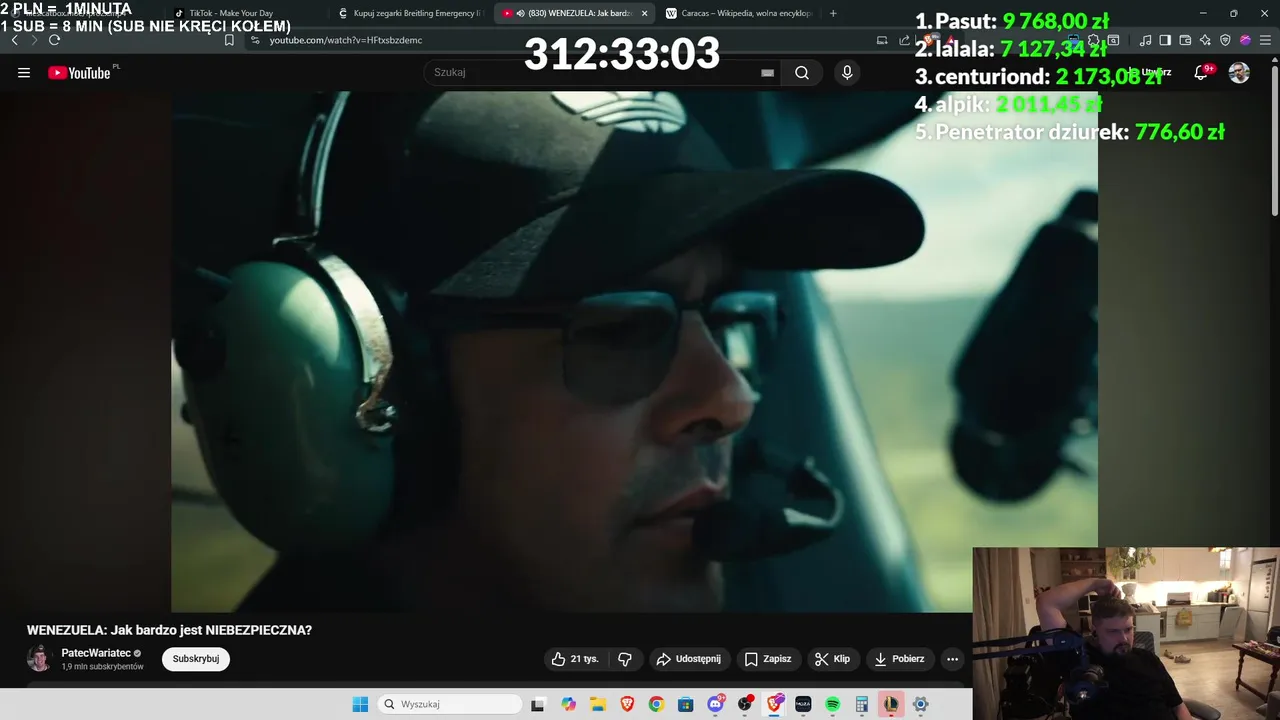Open Task View on the taskbar

pyautogui.click(x=538, y=704)
